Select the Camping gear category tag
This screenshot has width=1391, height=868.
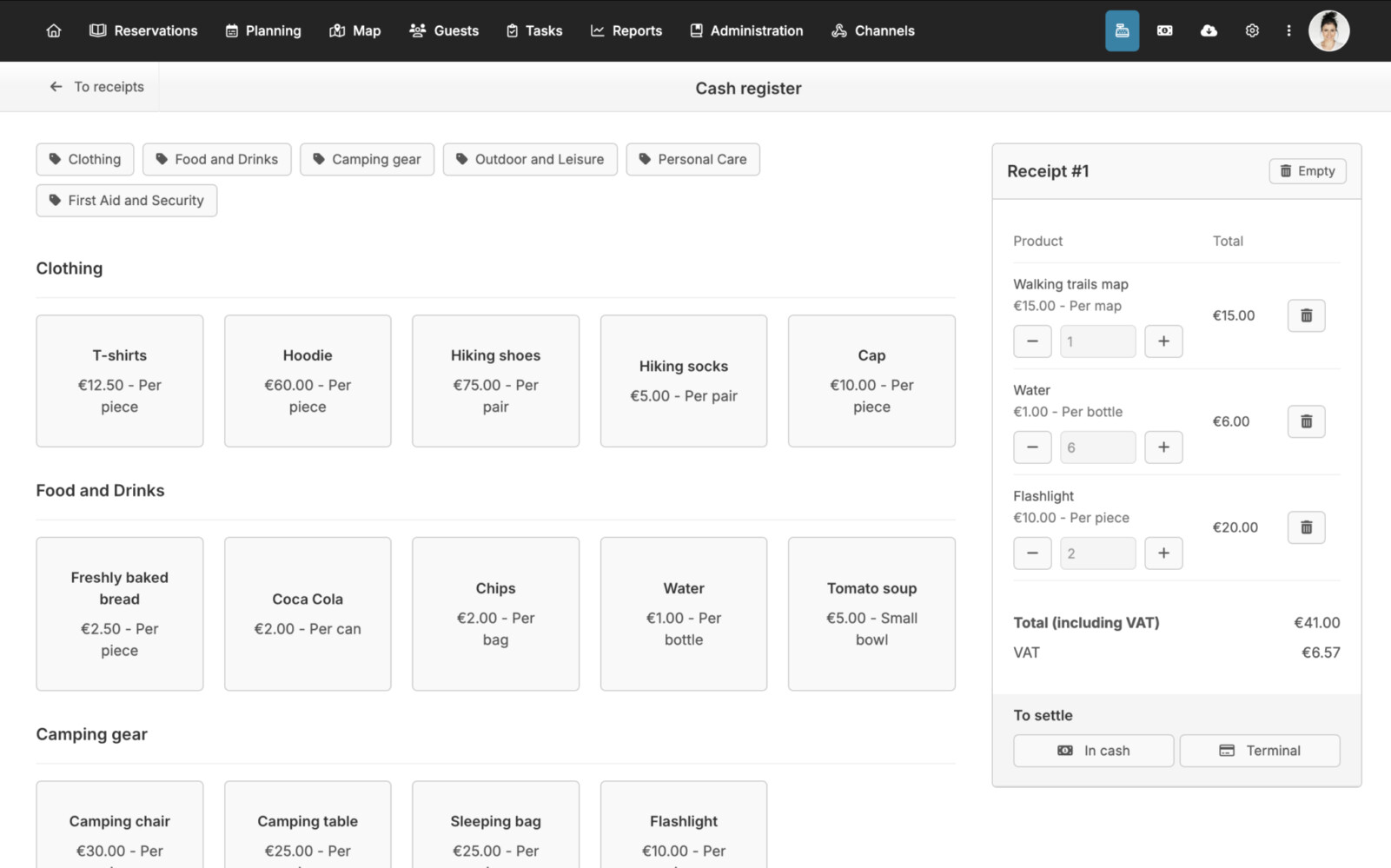click(x=367, y=160)
